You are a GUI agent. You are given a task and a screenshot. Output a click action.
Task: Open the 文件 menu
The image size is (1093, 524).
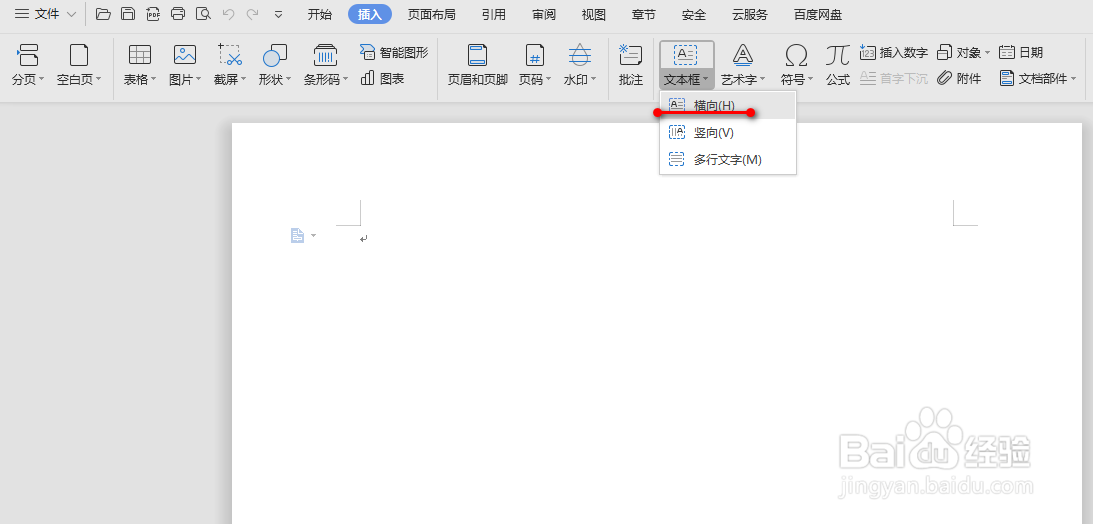(46, 14)
